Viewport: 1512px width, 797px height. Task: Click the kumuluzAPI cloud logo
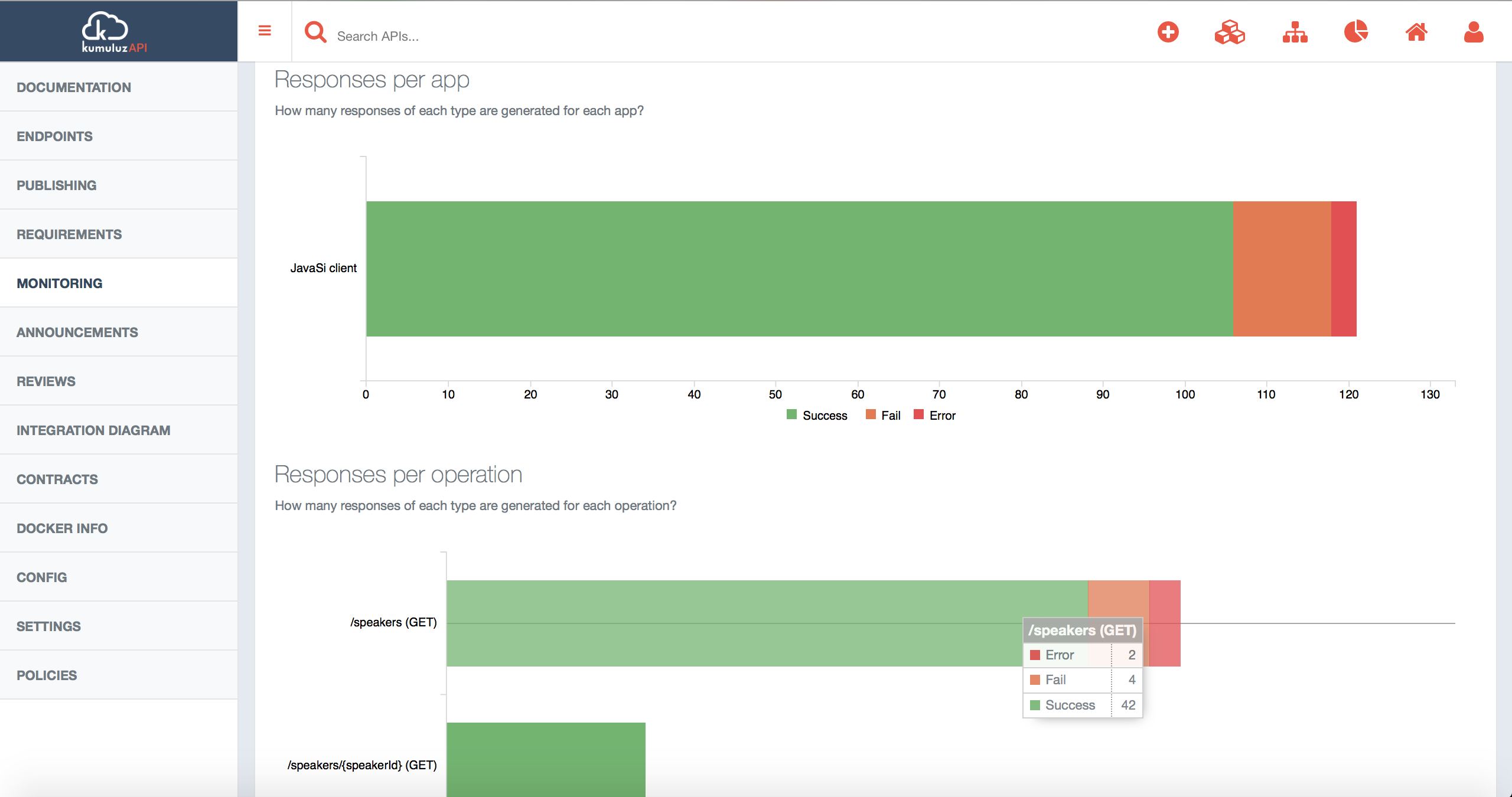click(112, 31)
